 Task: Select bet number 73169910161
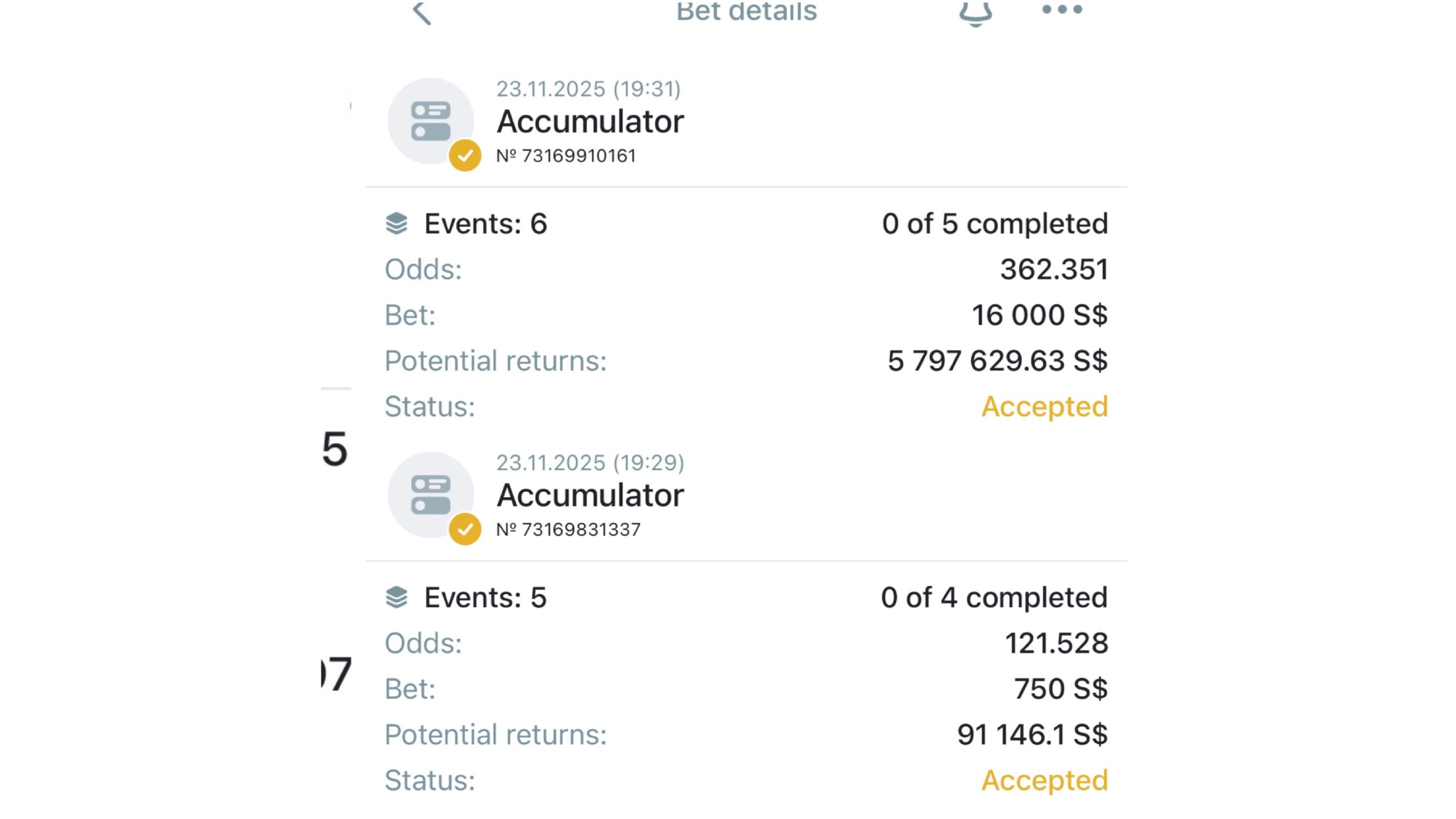(566, 155)
